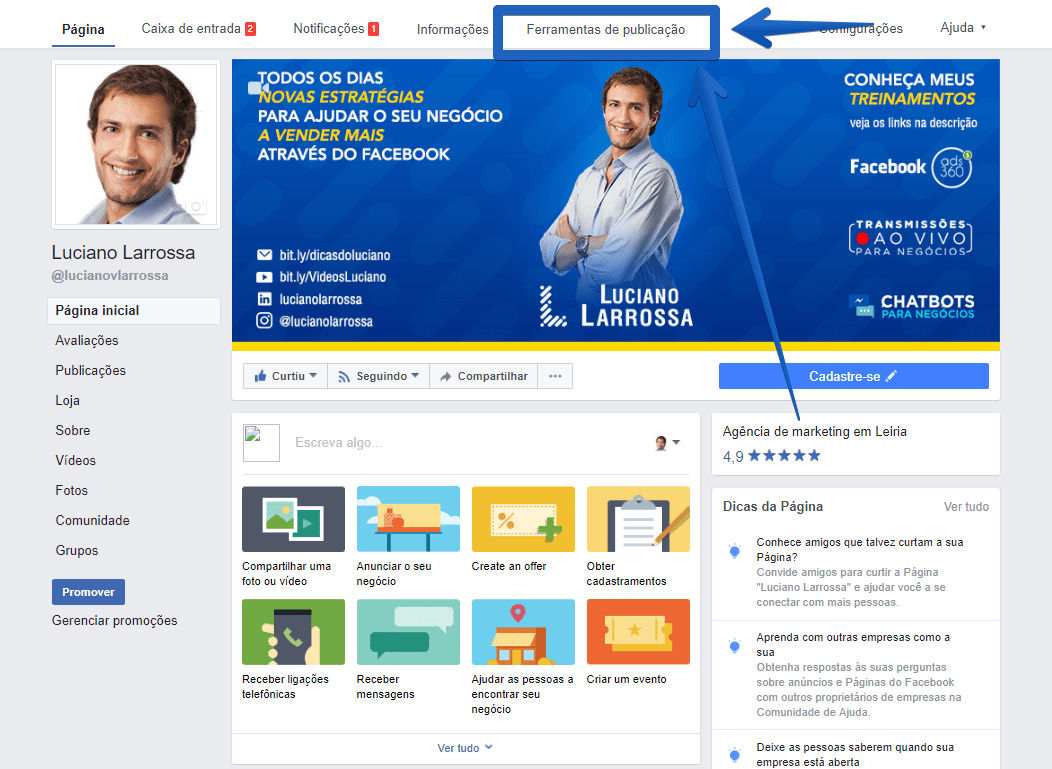Click the pencil icon on Cadastre-se button
The width and height of the screenshot is (1052, 769).
coord(891,376)
